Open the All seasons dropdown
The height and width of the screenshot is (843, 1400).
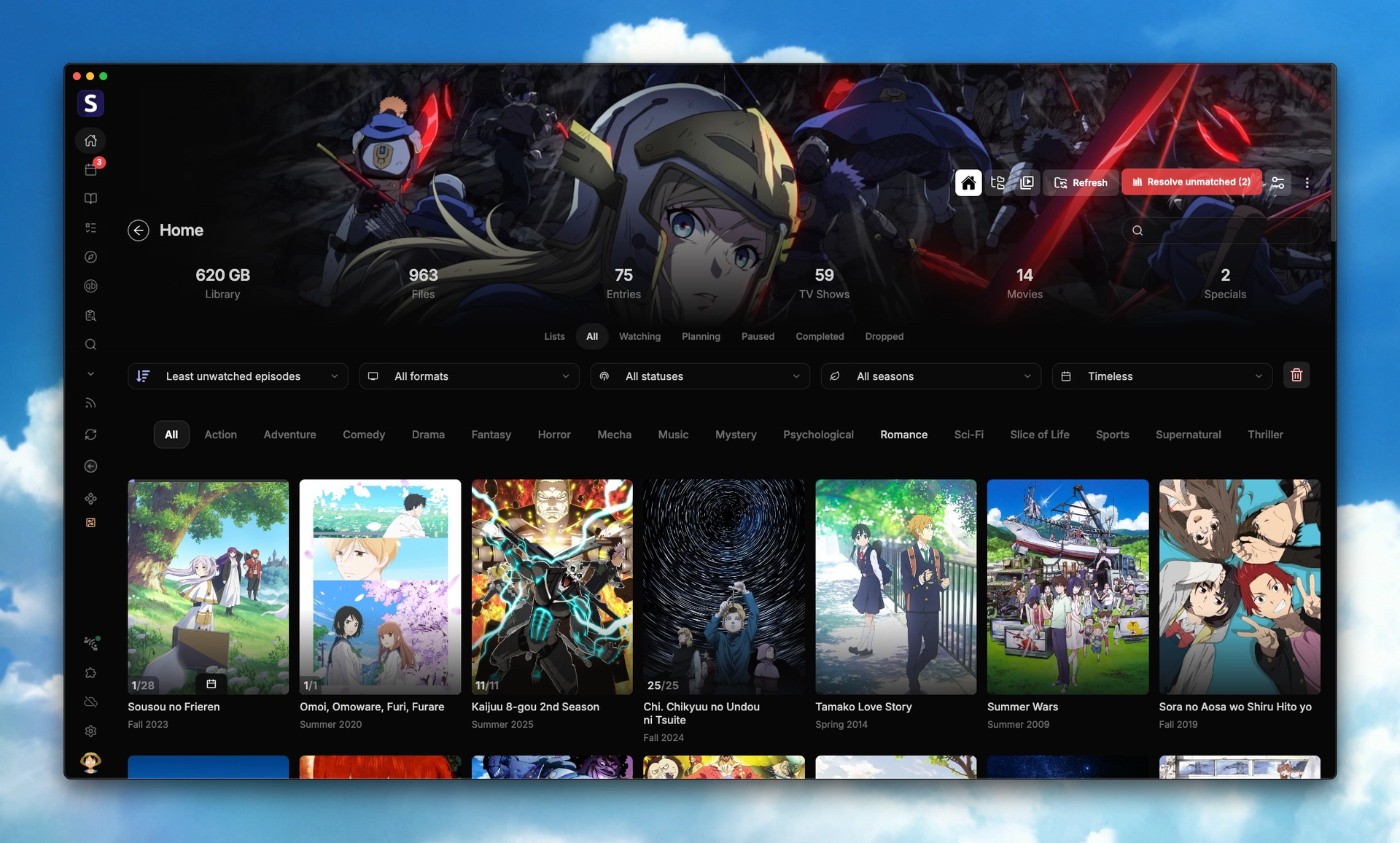[931, 376]
